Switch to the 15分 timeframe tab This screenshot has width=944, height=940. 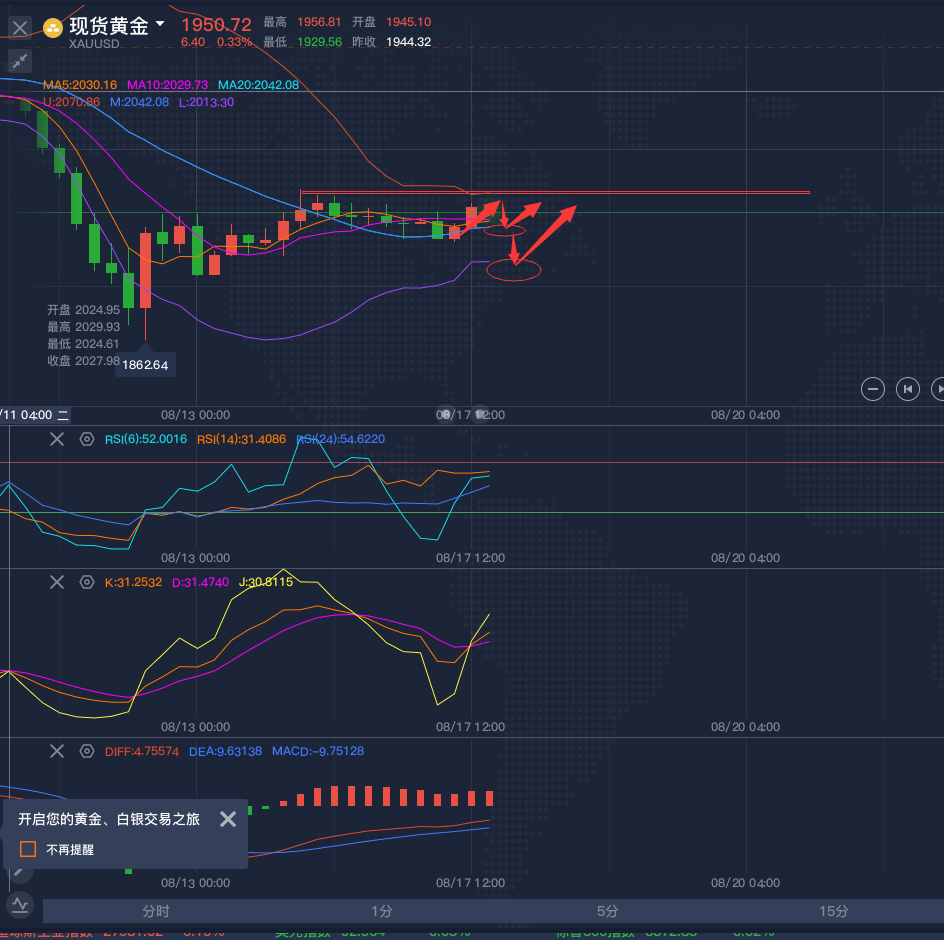(833, 911)
